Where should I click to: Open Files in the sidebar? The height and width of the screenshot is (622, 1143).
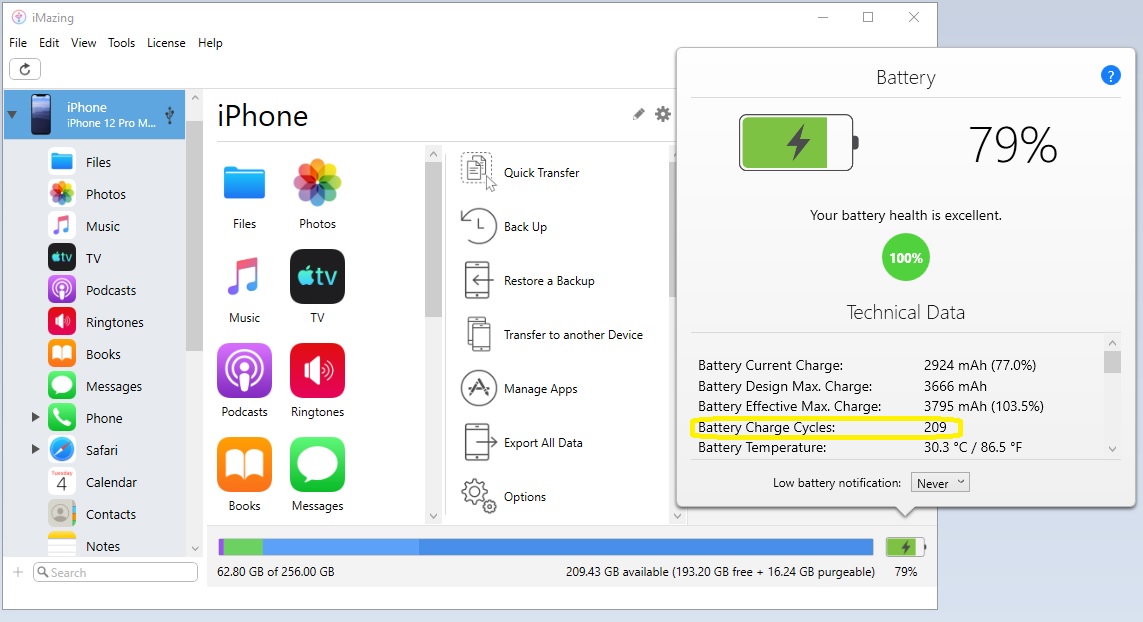(x=98, y=162)
